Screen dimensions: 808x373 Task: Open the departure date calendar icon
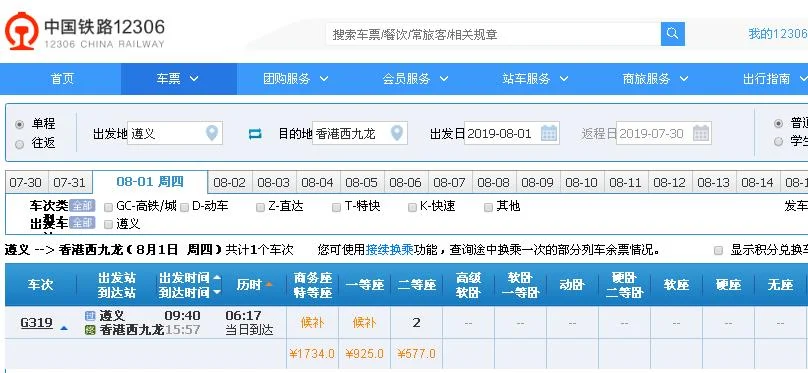pyautogui.click(x=549, y=133)
